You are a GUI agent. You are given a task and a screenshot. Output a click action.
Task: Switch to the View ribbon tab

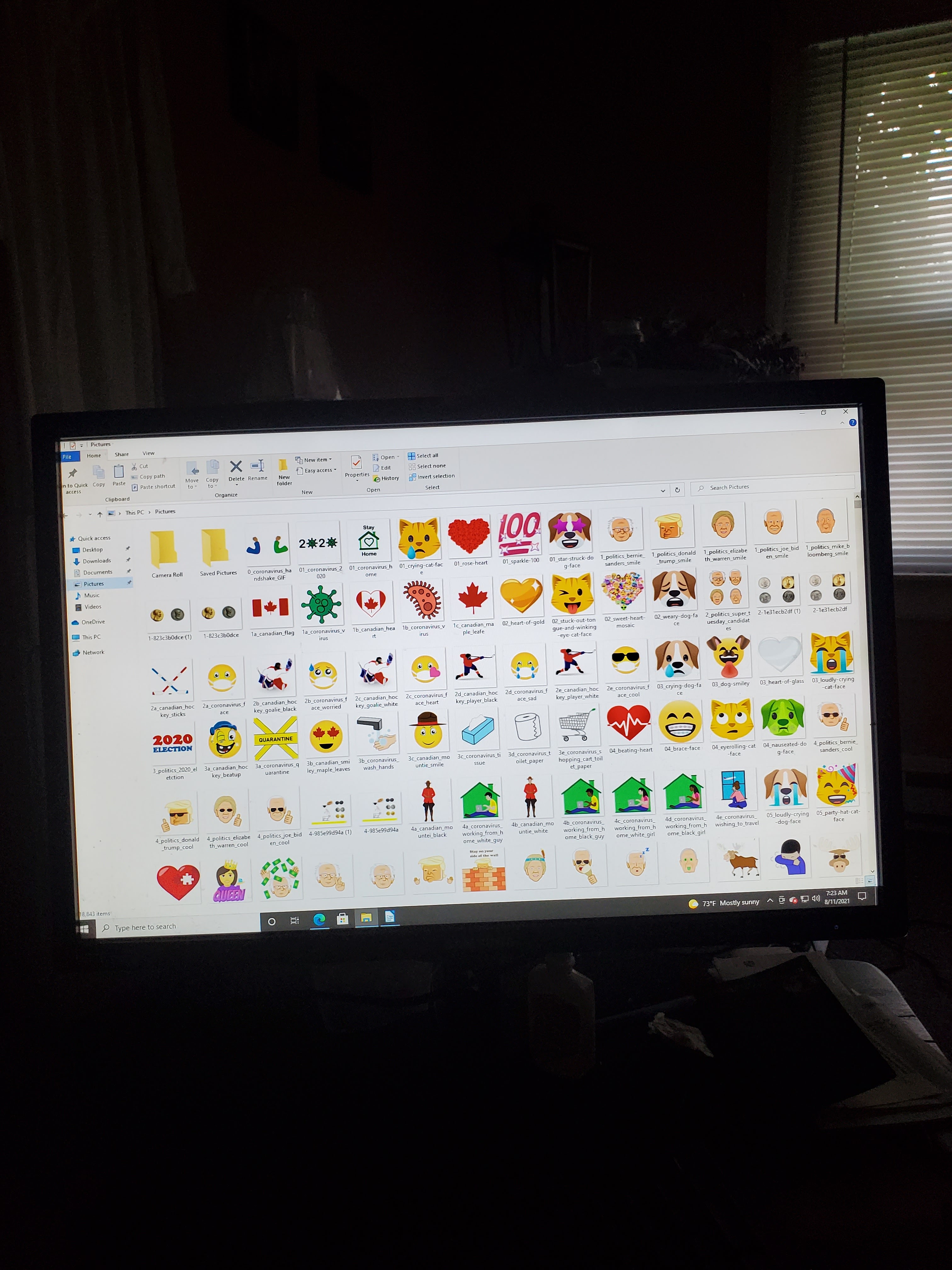click(x=148, y=453)
